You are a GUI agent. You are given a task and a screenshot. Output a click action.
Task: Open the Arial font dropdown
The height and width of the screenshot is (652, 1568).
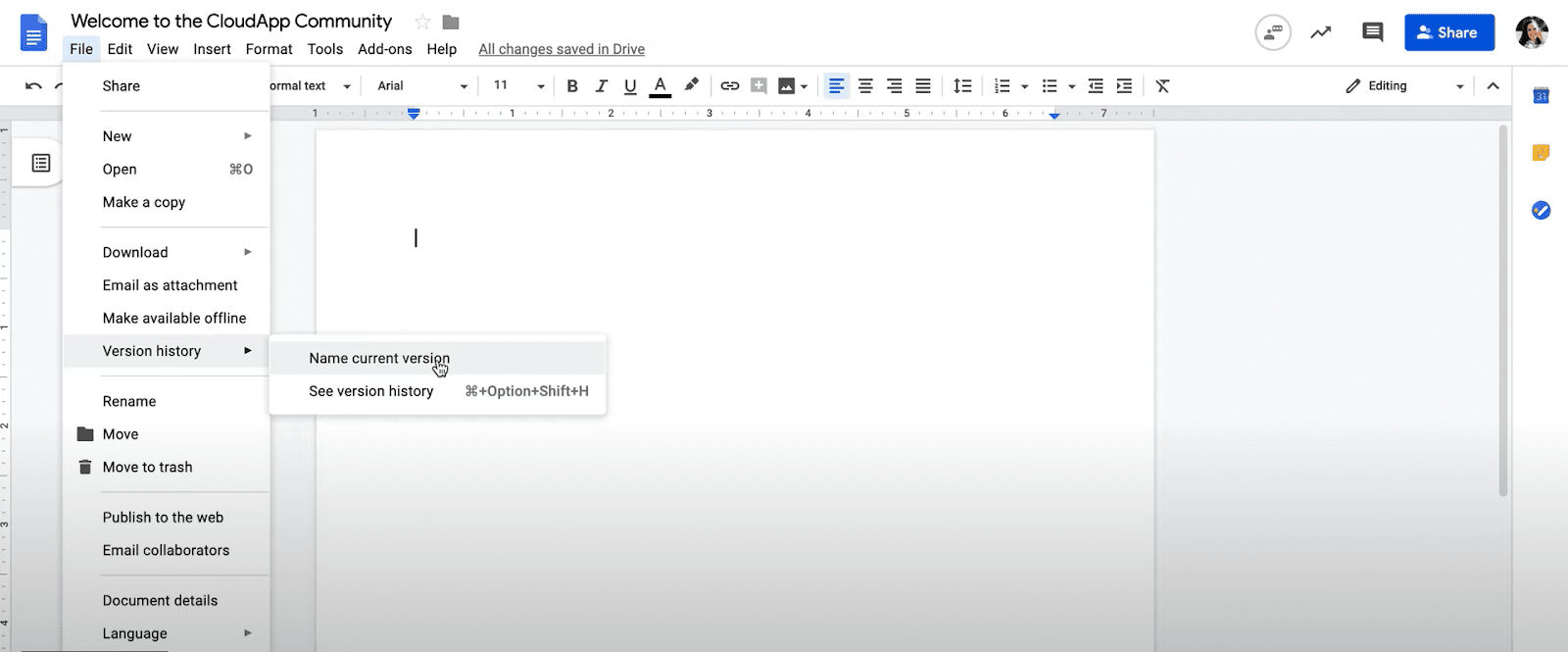(422, 86)
